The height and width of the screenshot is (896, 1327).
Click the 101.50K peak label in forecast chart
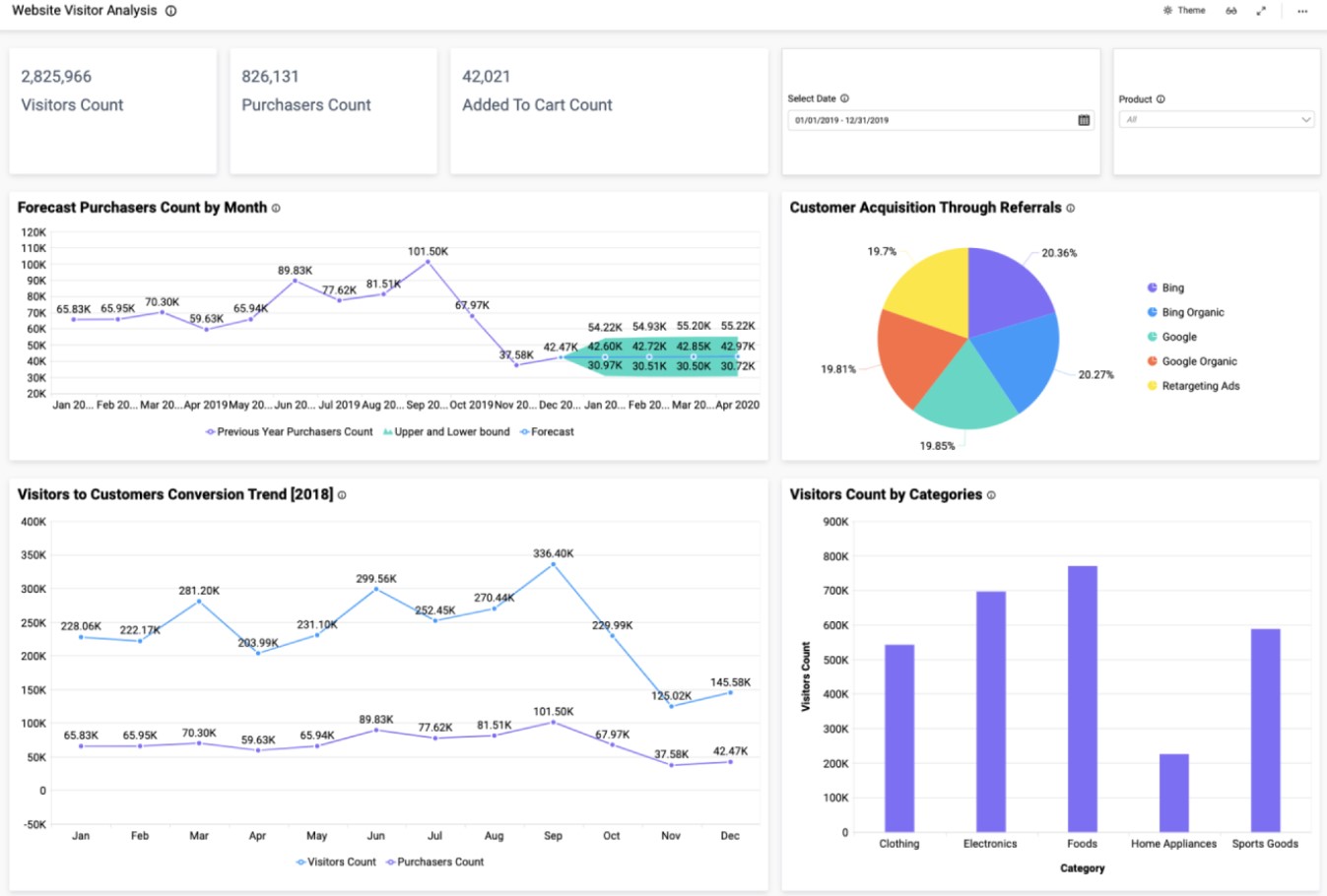click(x=428, y=252)
